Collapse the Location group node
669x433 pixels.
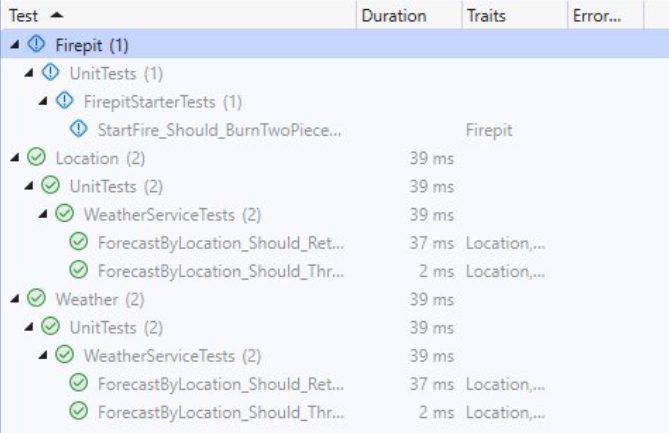14,157
